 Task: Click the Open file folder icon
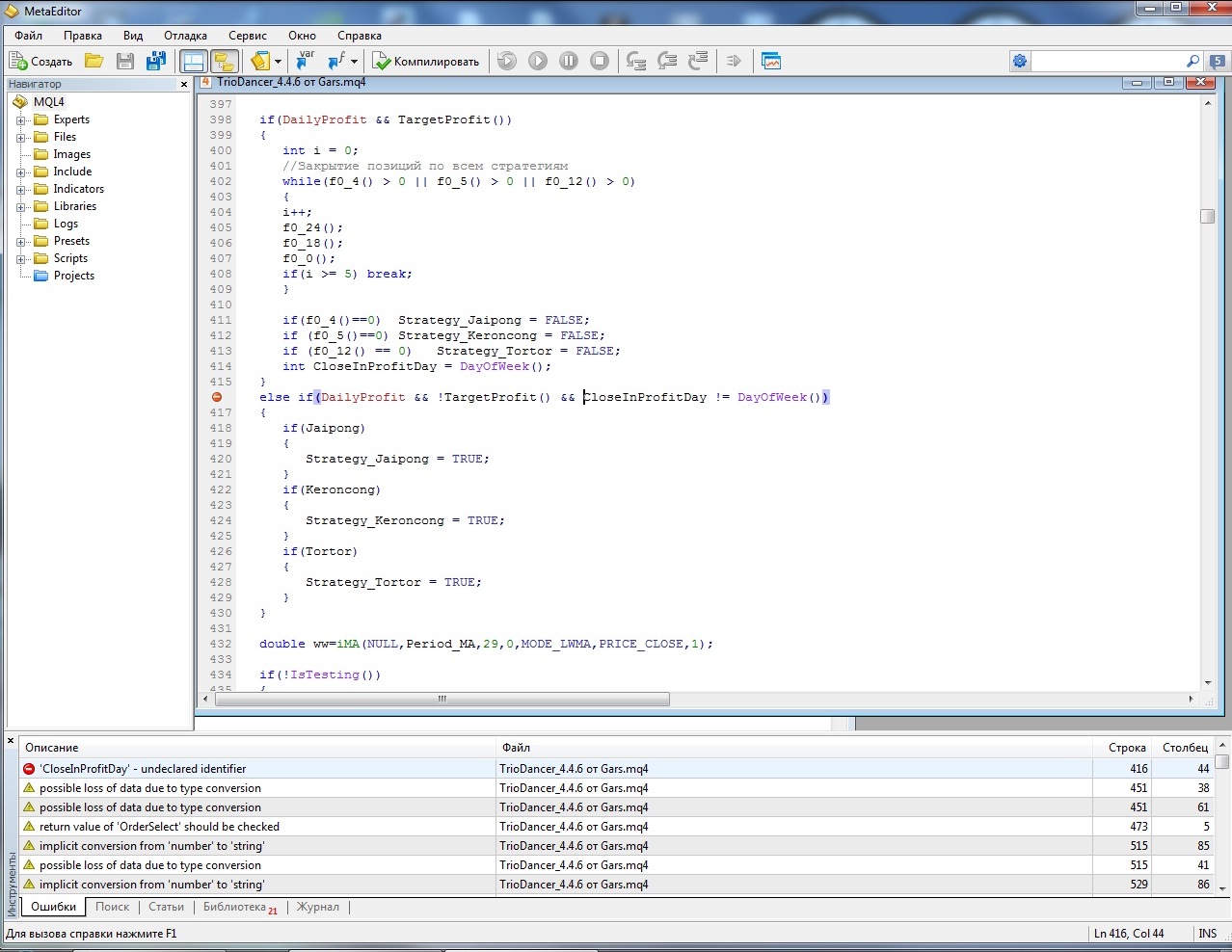[94, 61]
